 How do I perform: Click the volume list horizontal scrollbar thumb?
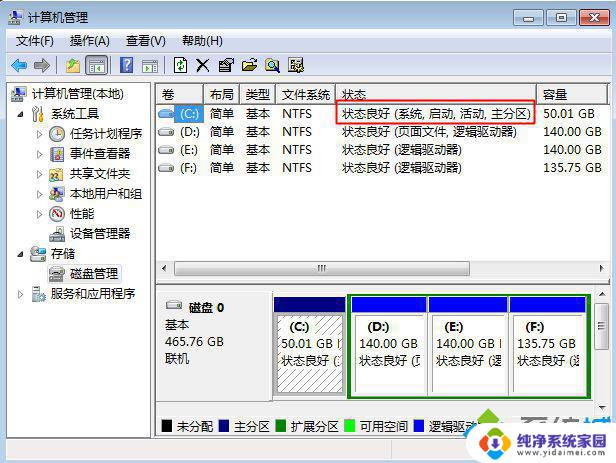click(322, 269)
